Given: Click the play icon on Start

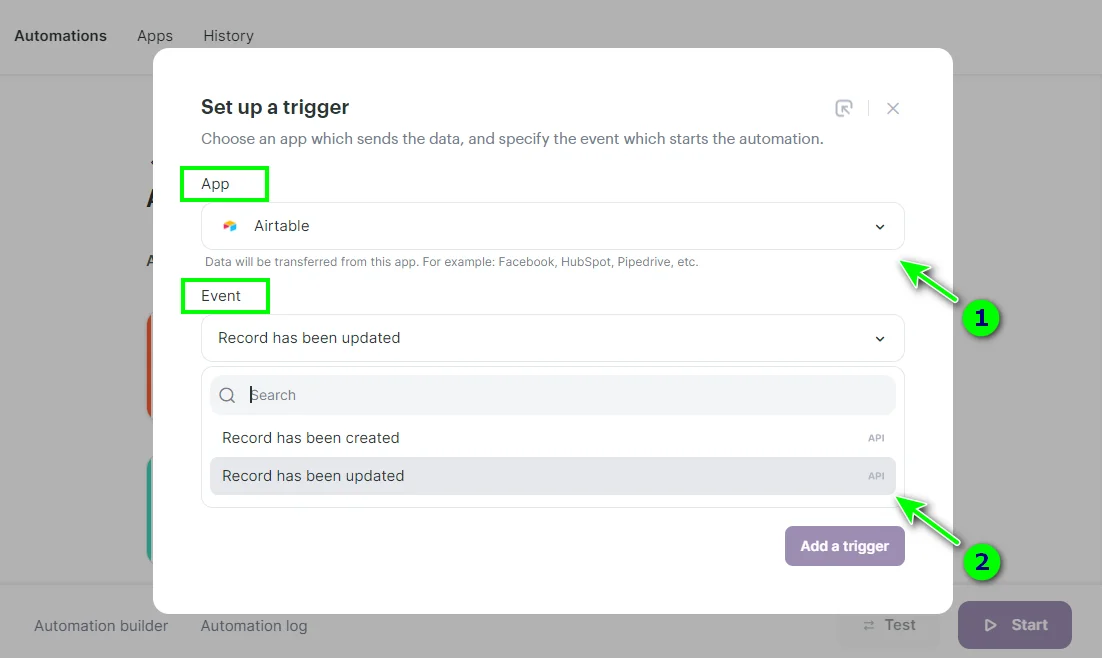Looking at the screenshot, I should click(991, 625).
